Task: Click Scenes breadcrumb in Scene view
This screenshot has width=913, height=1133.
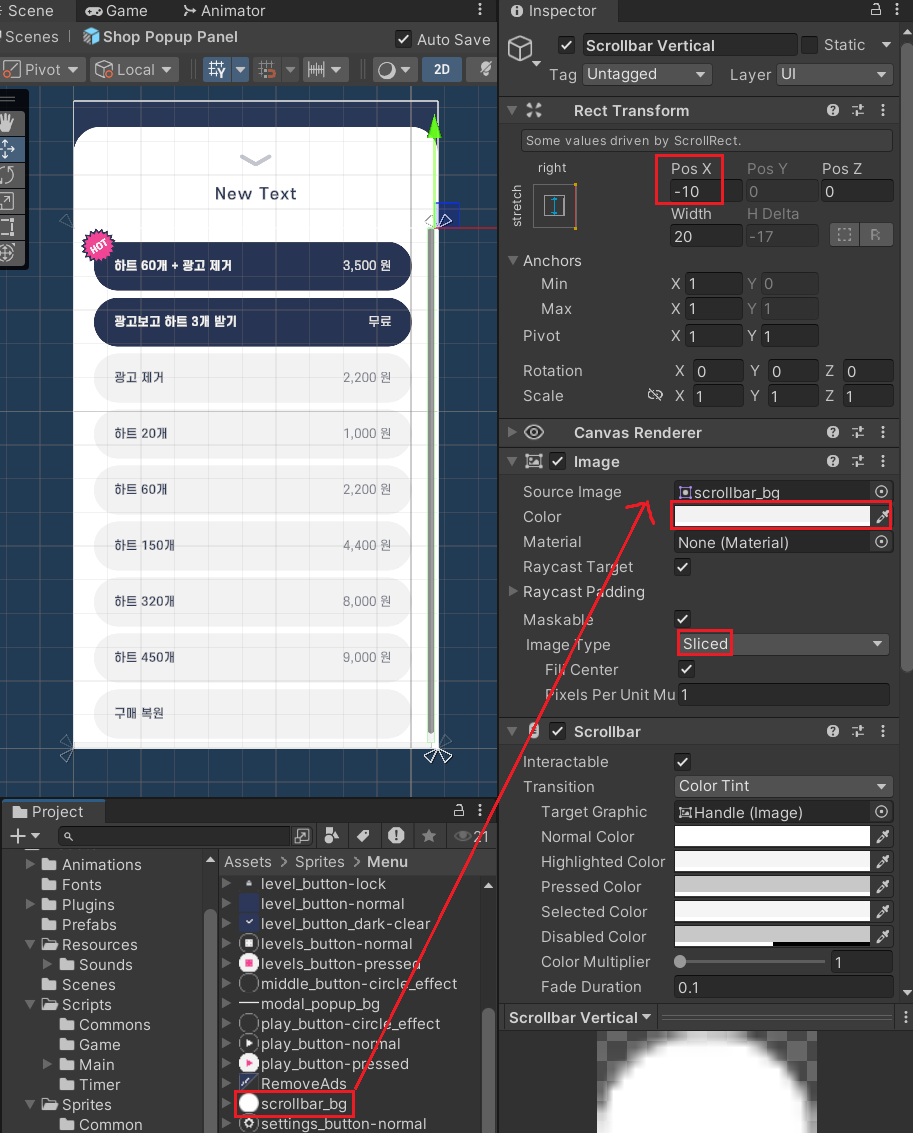Action: coord(31,36)
